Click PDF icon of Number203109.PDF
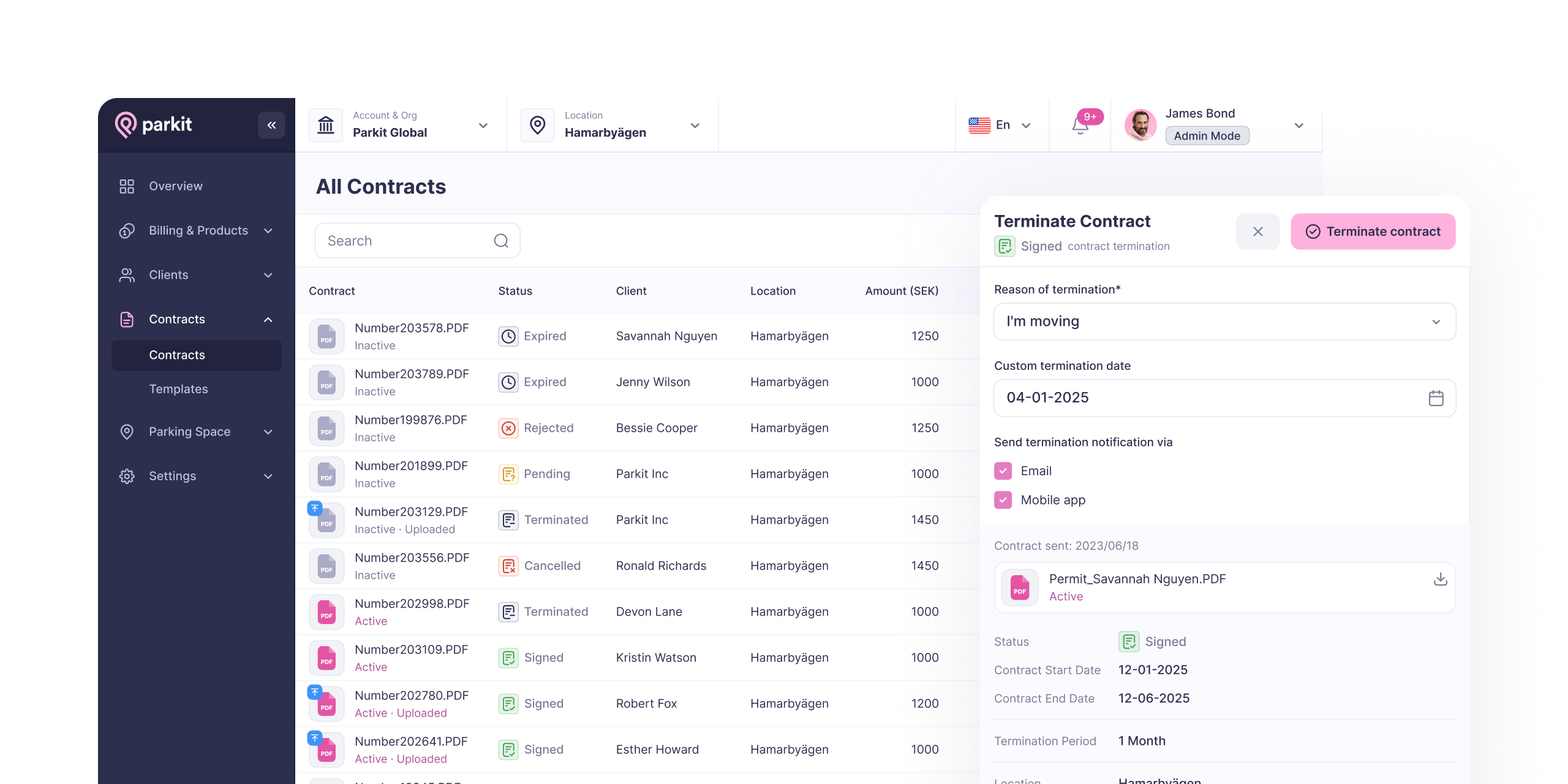The height and width of the screenshot is (784, 1568). [326, 658]
